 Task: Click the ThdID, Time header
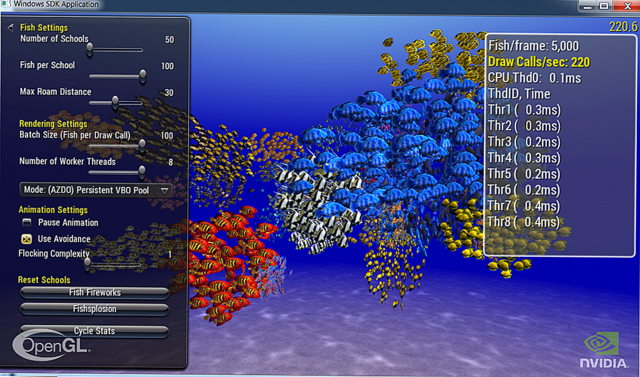(519, 94)
